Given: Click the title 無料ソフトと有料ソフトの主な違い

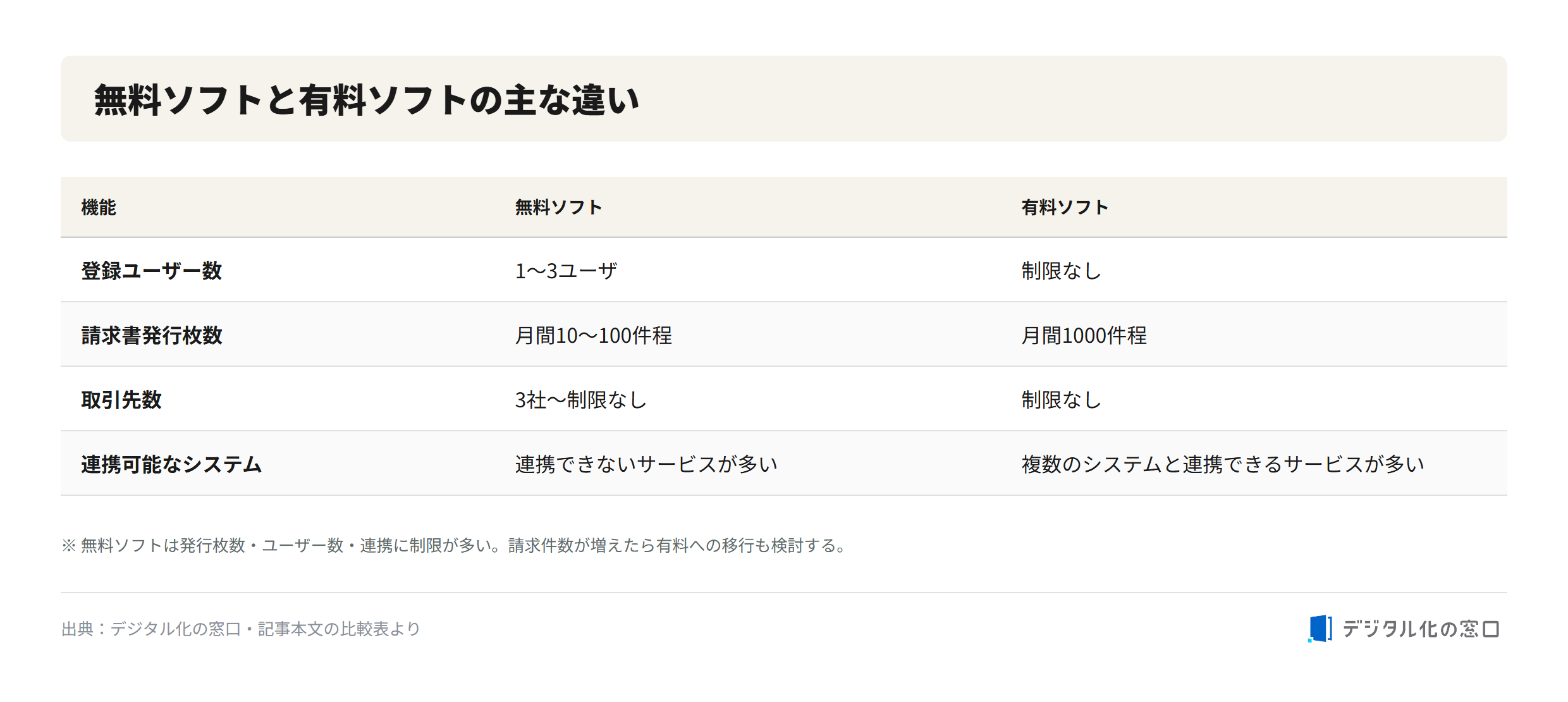Looking at the screenshot, I should point(367,100).
